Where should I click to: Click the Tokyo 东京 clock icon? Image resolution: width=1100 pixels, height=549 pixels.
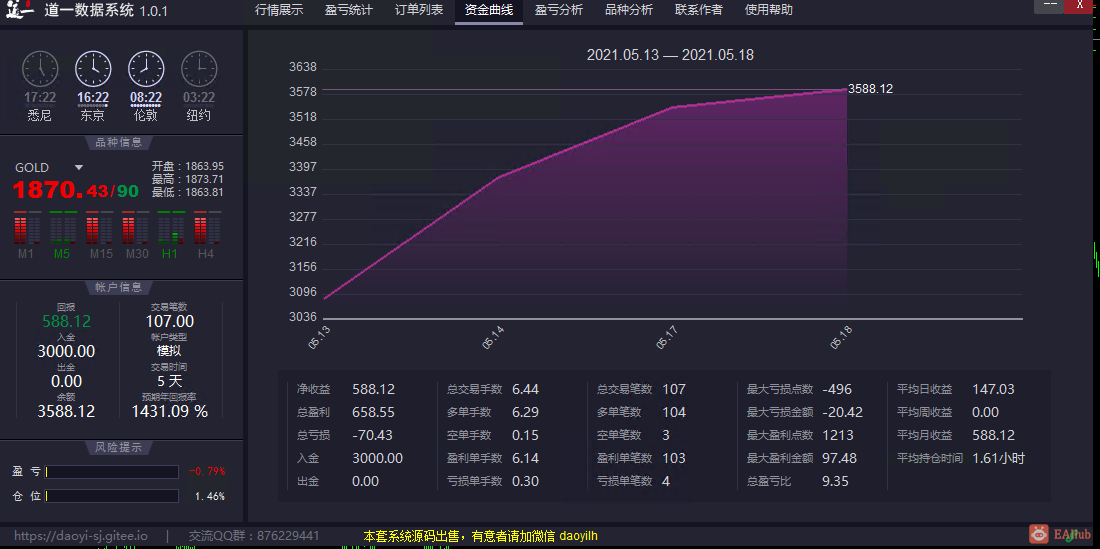(x=93, y=69)
